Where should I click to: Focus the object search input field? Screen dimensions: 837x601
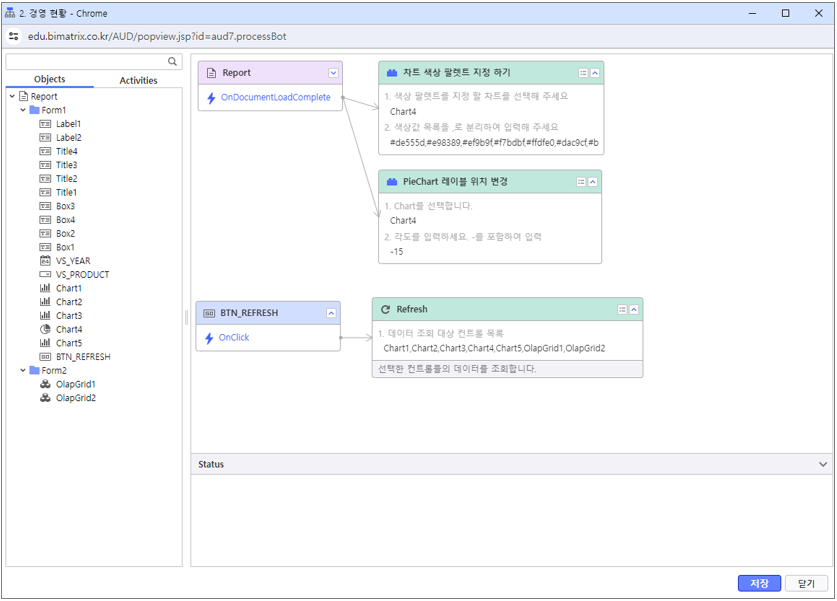point(86,62)
